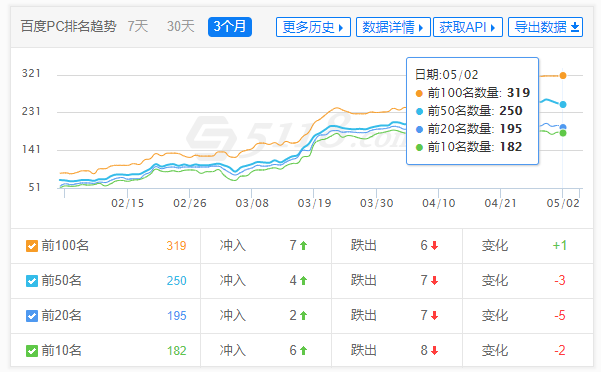The height and width of the screenshot is (372, 601).
Task: Click the 03/08 date axis label
Action: tap(252, 203)
